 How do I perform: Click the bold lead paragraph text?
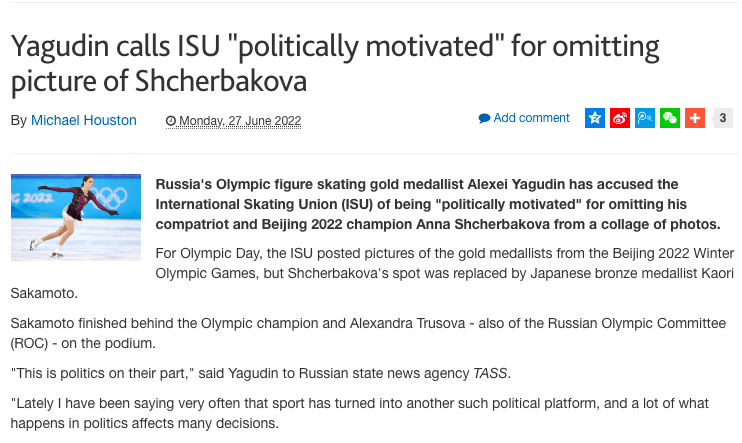[437, 204]
